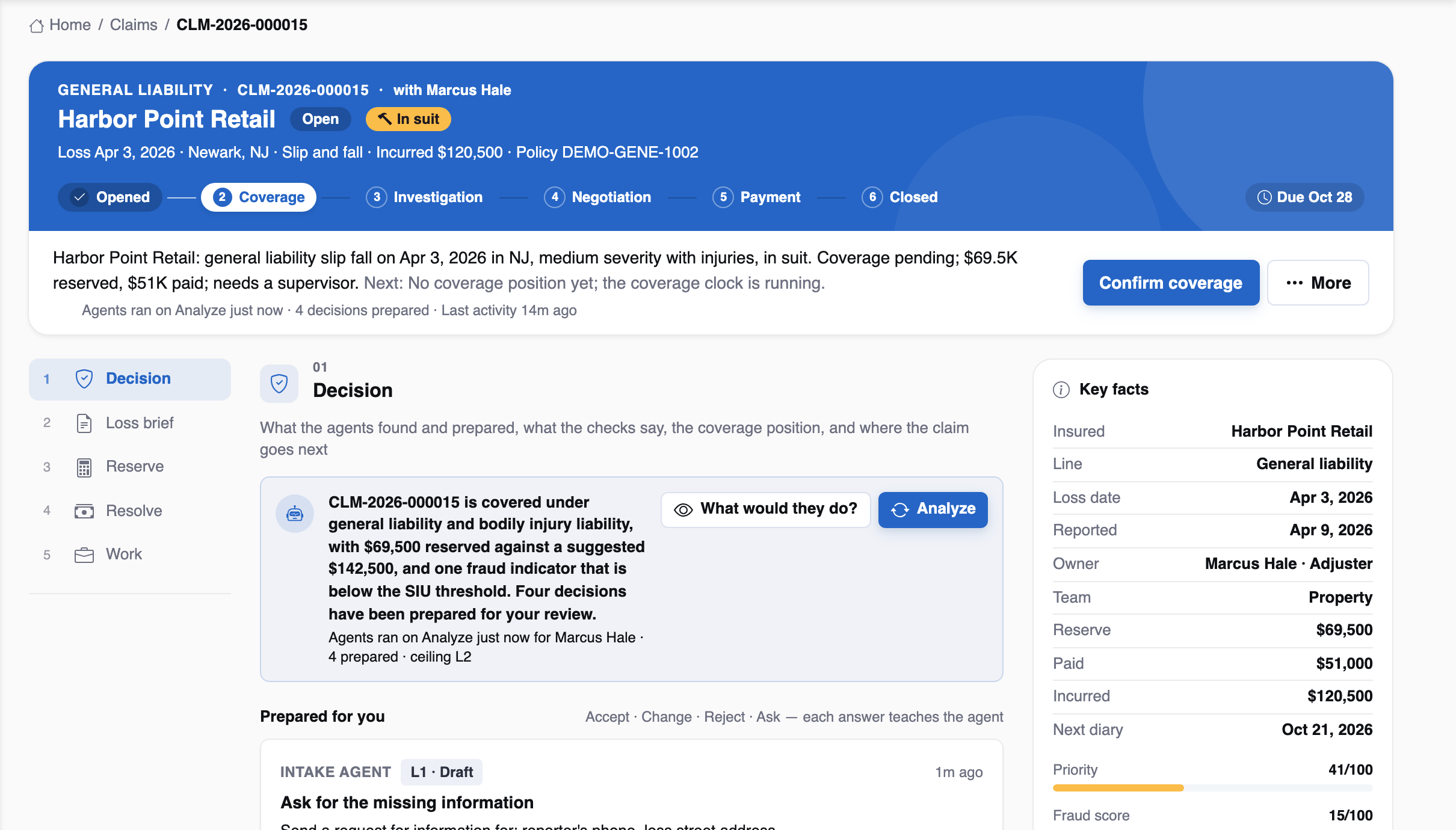Click the clock icon in Due Oct 28
The image size is (1456, 830).
point(1265,197)
